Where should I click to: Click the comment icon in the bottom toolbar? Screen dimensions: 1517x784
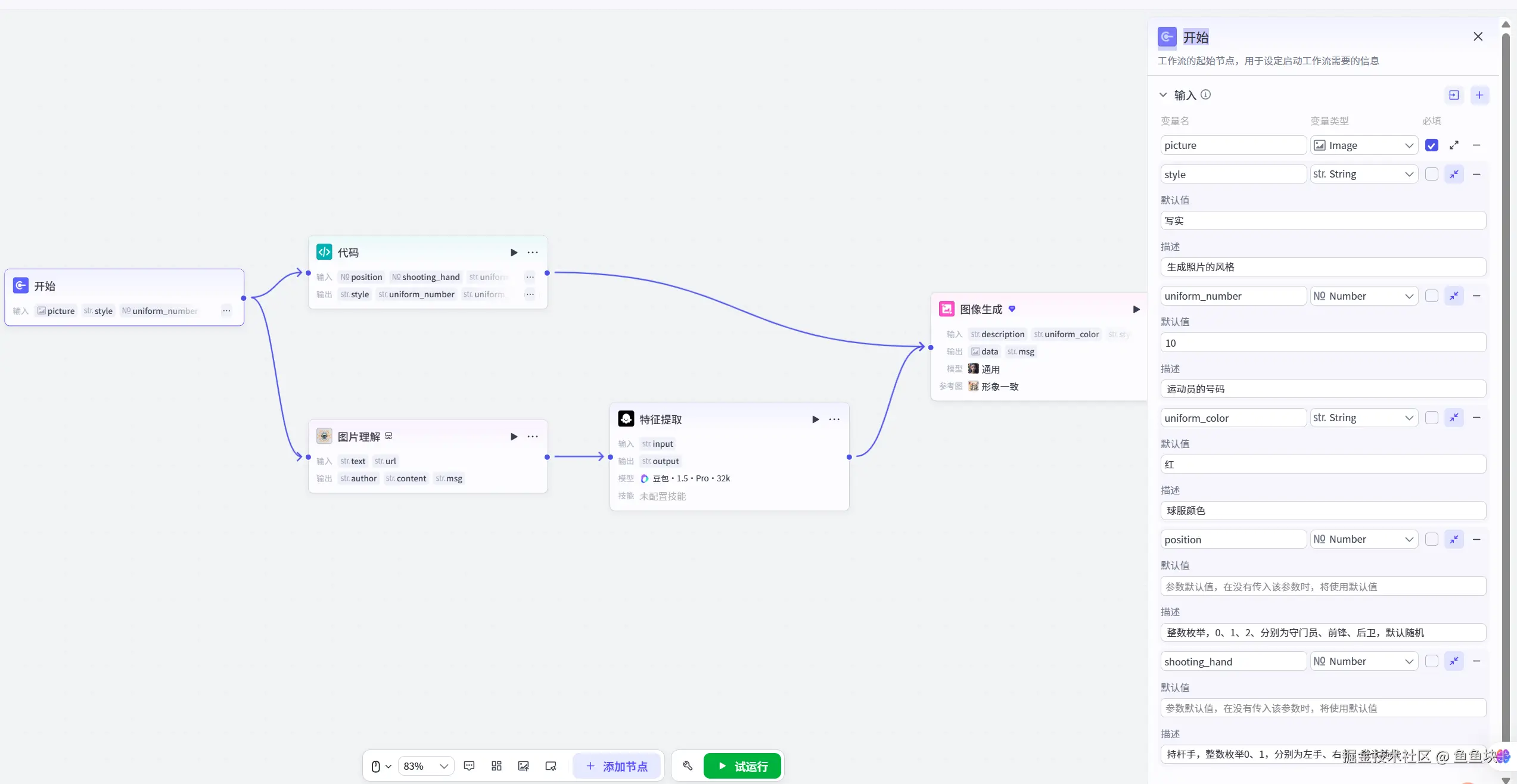(469, 766)
